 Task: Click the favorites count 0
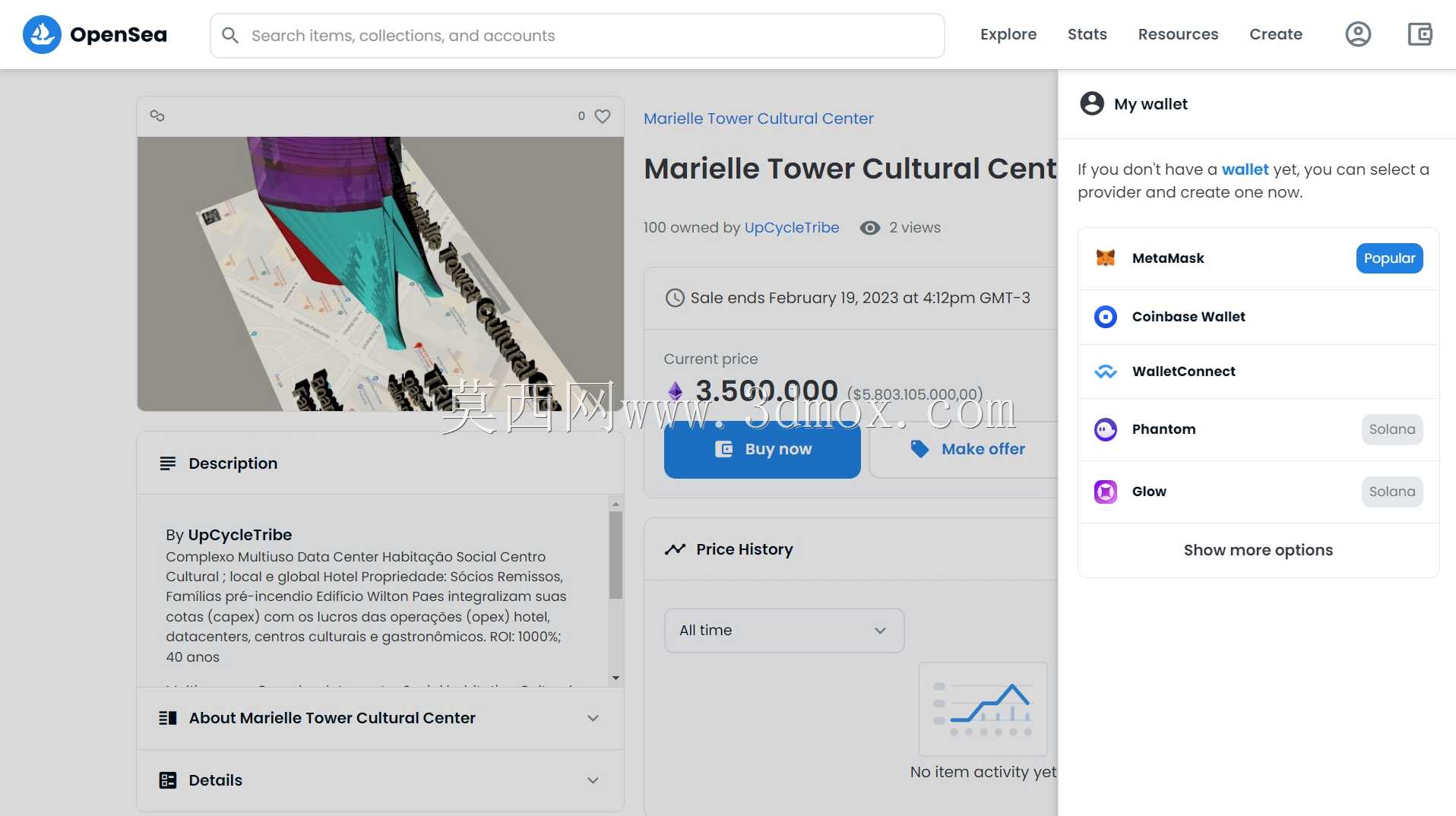pyautogui.click(x=581, y=116)
